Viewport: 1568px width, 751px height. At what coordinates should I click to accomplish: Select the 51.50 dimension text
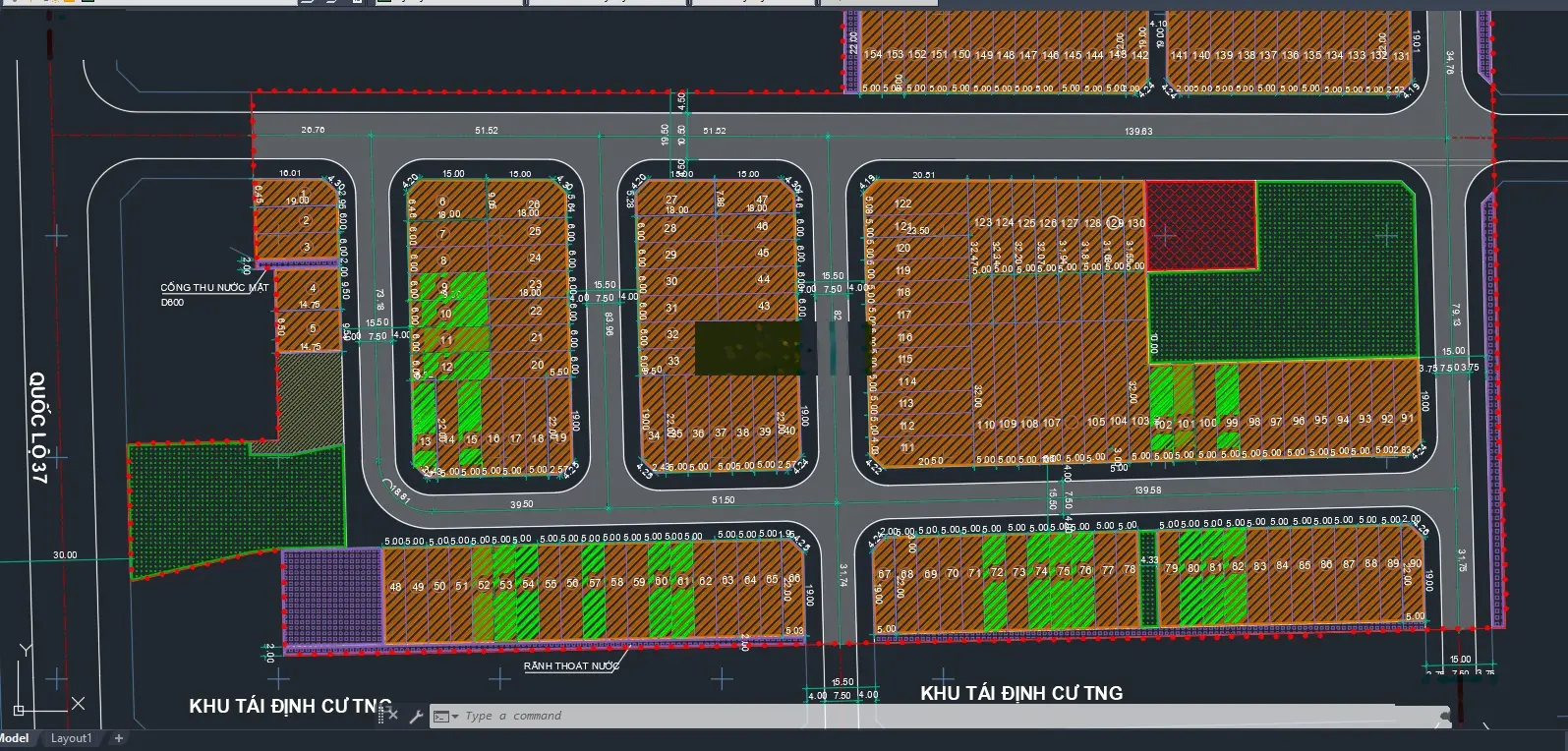point(723,500)
